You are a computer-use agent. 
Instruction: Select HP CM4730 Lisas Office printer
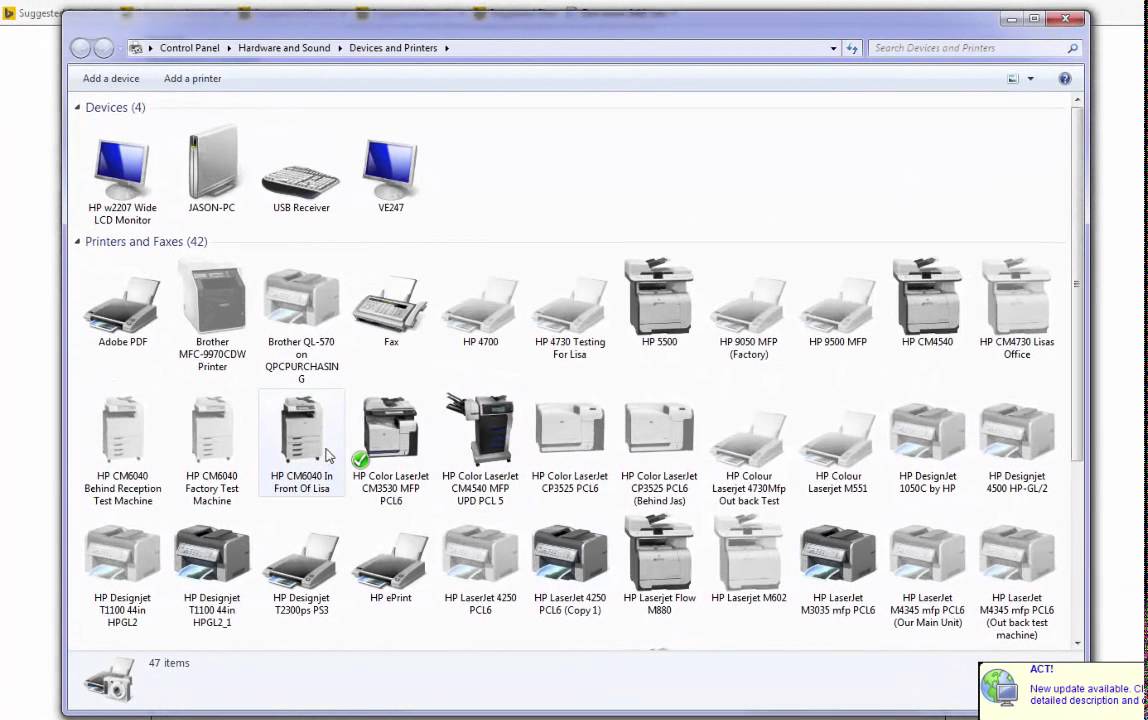coord(1016,308)
